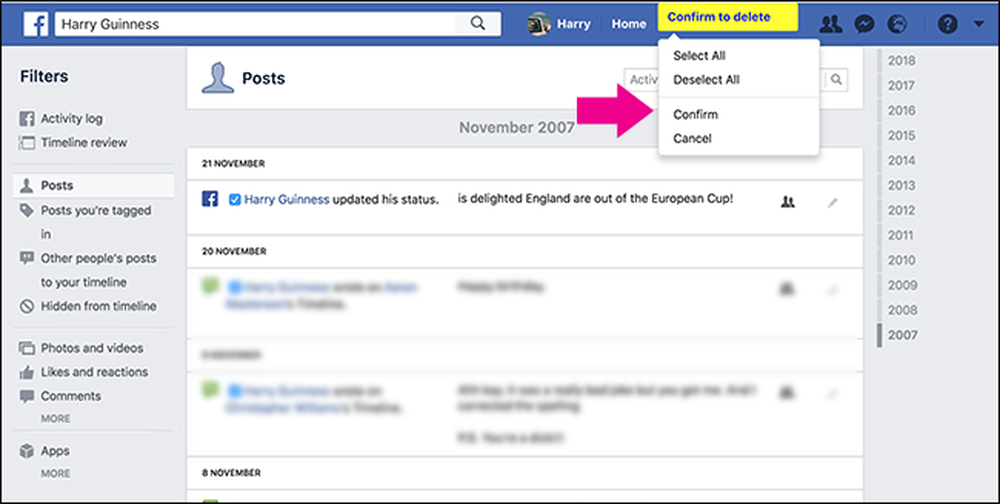1000x504 pixels.
Task: Click Select All in the menu
Action: coord(699,56)
